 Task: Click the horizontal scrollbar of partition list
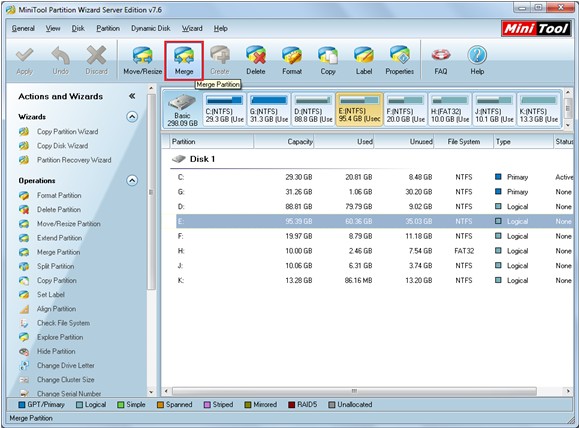[354, 391]
